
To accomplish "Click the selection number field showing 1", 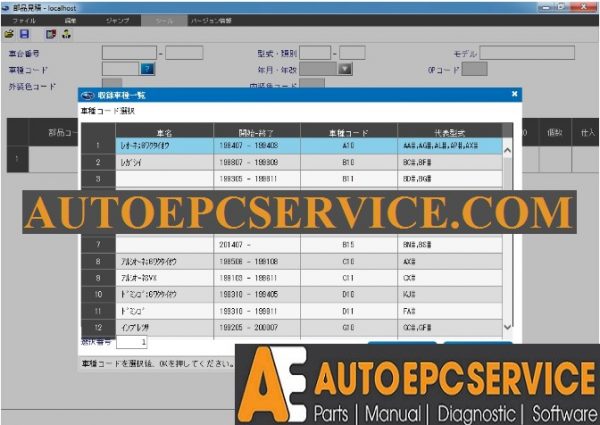I will point(132,342).
